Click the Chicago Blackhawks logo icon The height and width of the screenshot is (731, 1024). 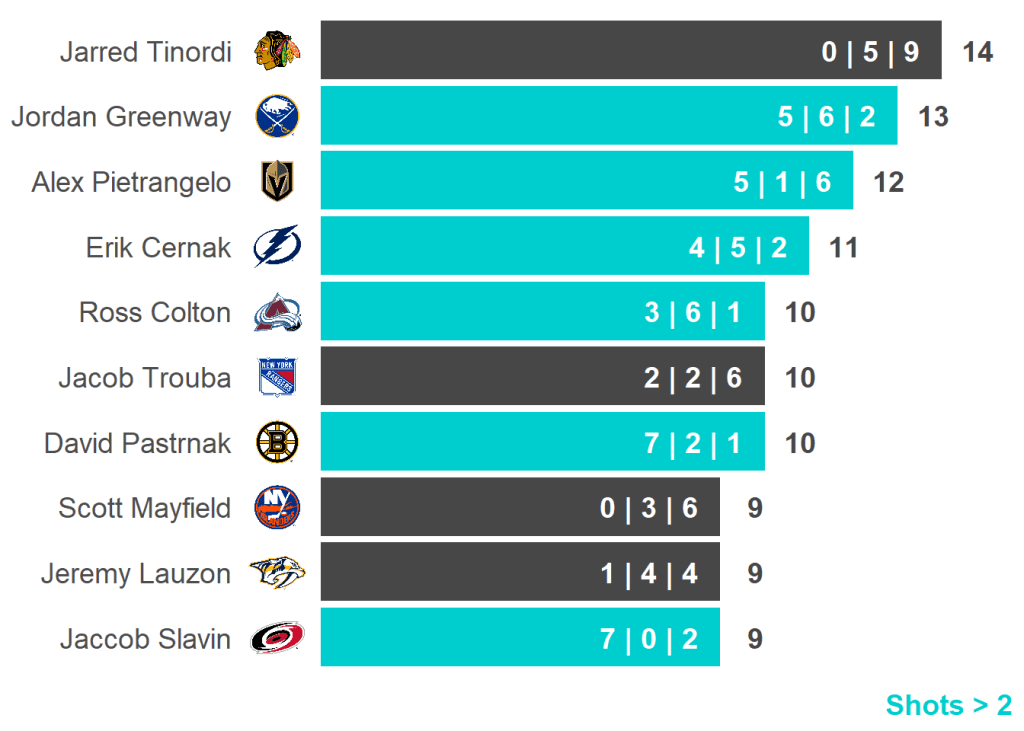277,51
